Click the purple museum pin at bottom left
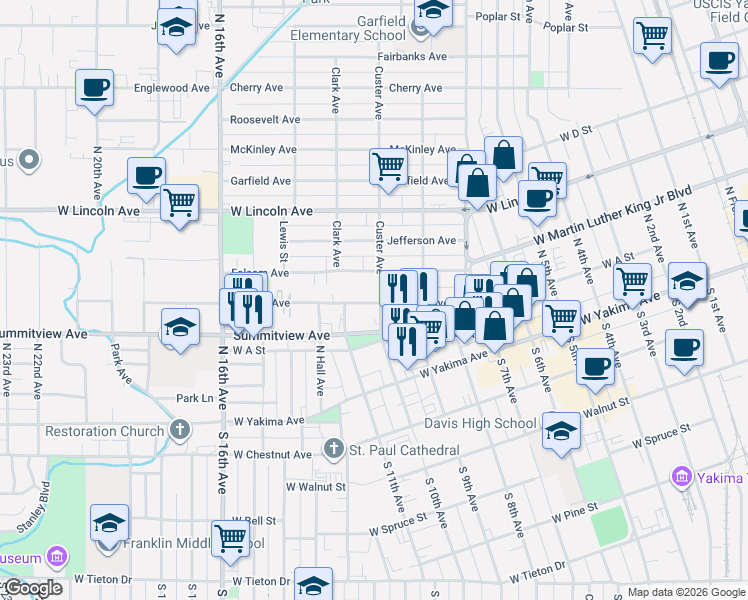The height and width of the screenshot is (600, 748). pos(57,556)
